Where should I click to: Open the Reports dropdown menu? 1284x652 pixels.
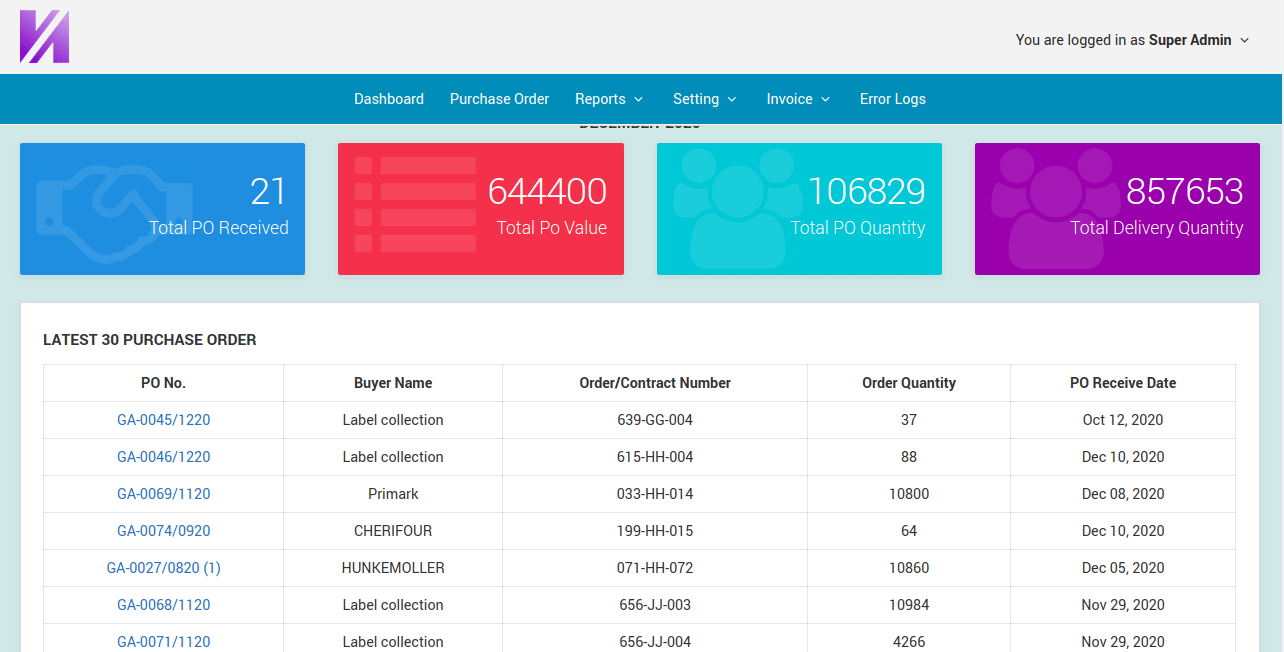(608, 99)
